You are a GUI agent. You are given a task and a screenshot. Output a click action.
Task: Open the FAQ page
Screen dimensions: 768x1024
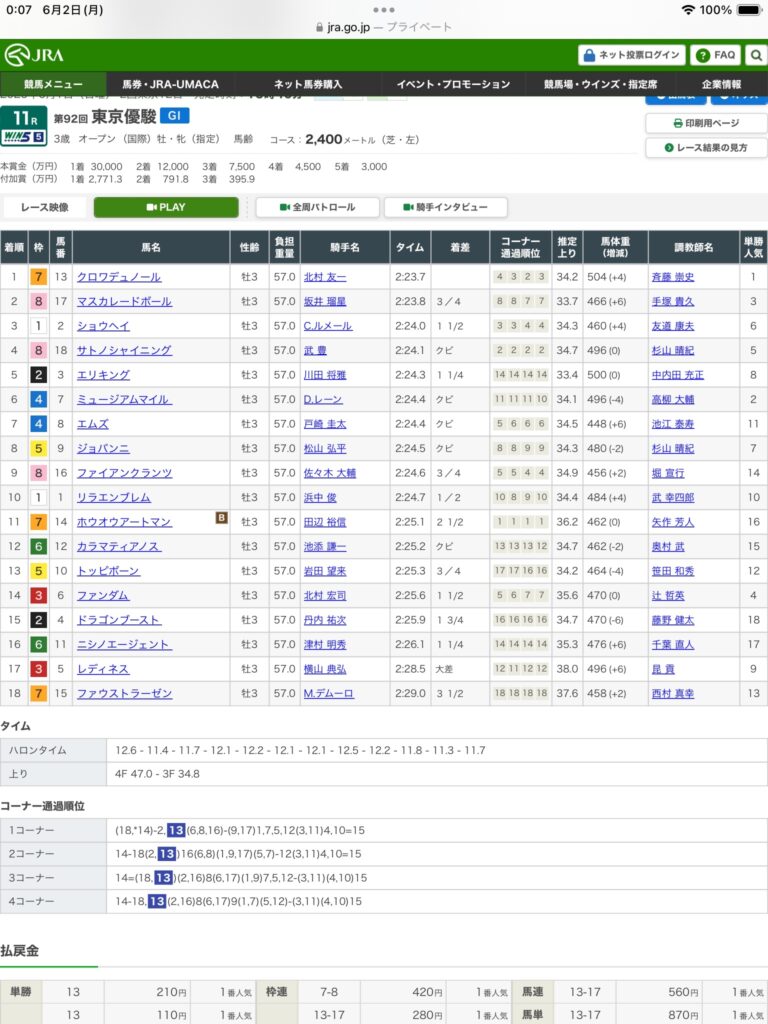[715, 55]
